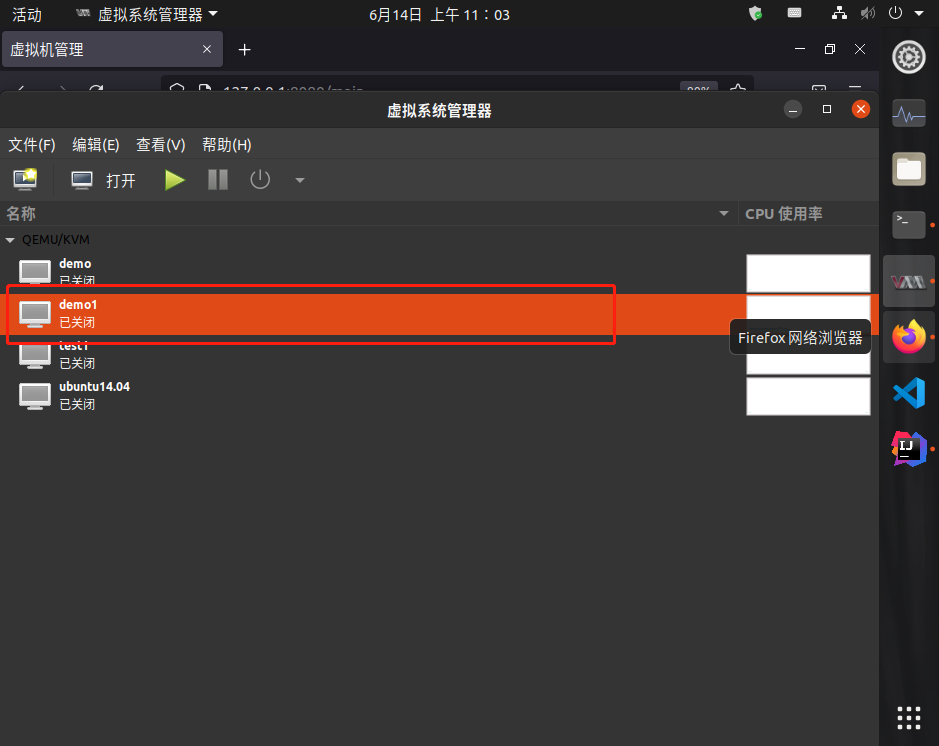The image size is (939, 746).
Task: Shut down the virtual machine power icon
Action: (260, 180)
